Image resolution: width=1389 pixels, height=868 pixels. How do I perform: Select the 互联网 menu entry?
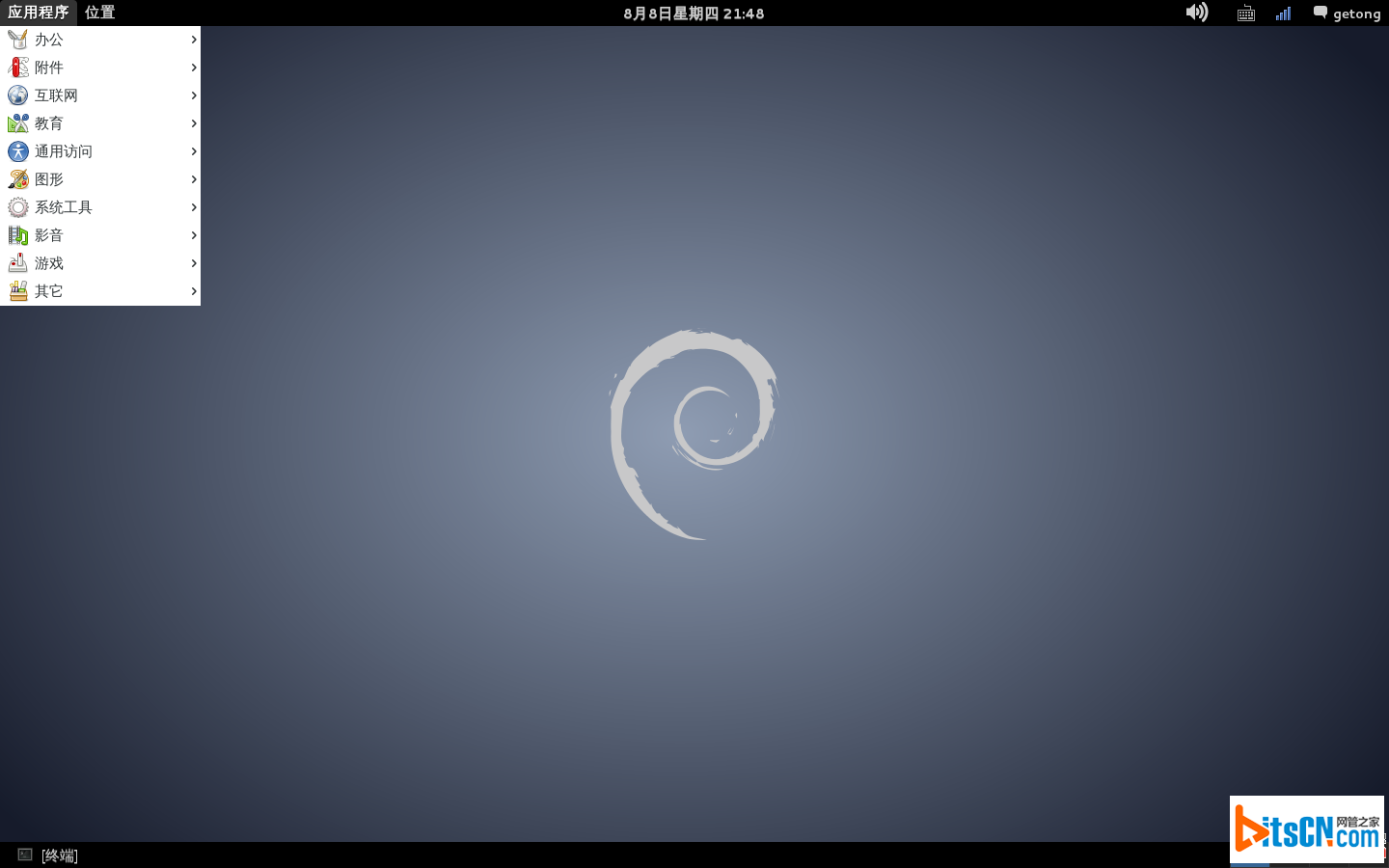(x=100, y=95)
